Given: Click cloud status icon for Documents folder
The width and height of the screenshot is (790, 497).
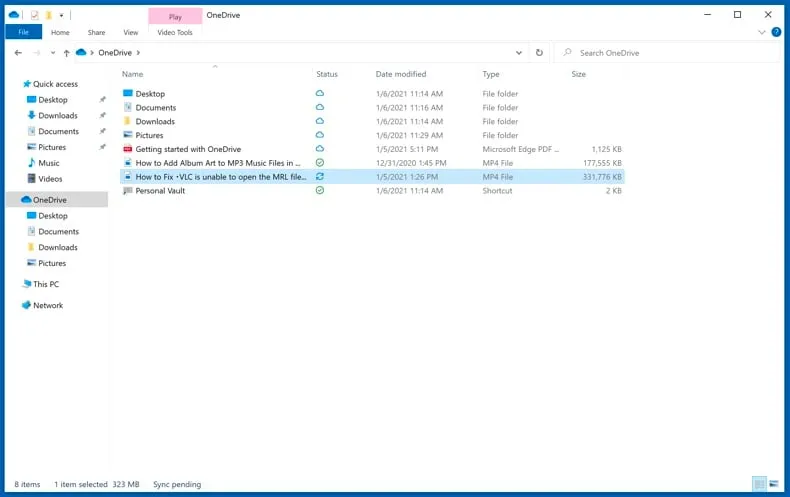Looking at the screenshot, I should coord(319,107).
